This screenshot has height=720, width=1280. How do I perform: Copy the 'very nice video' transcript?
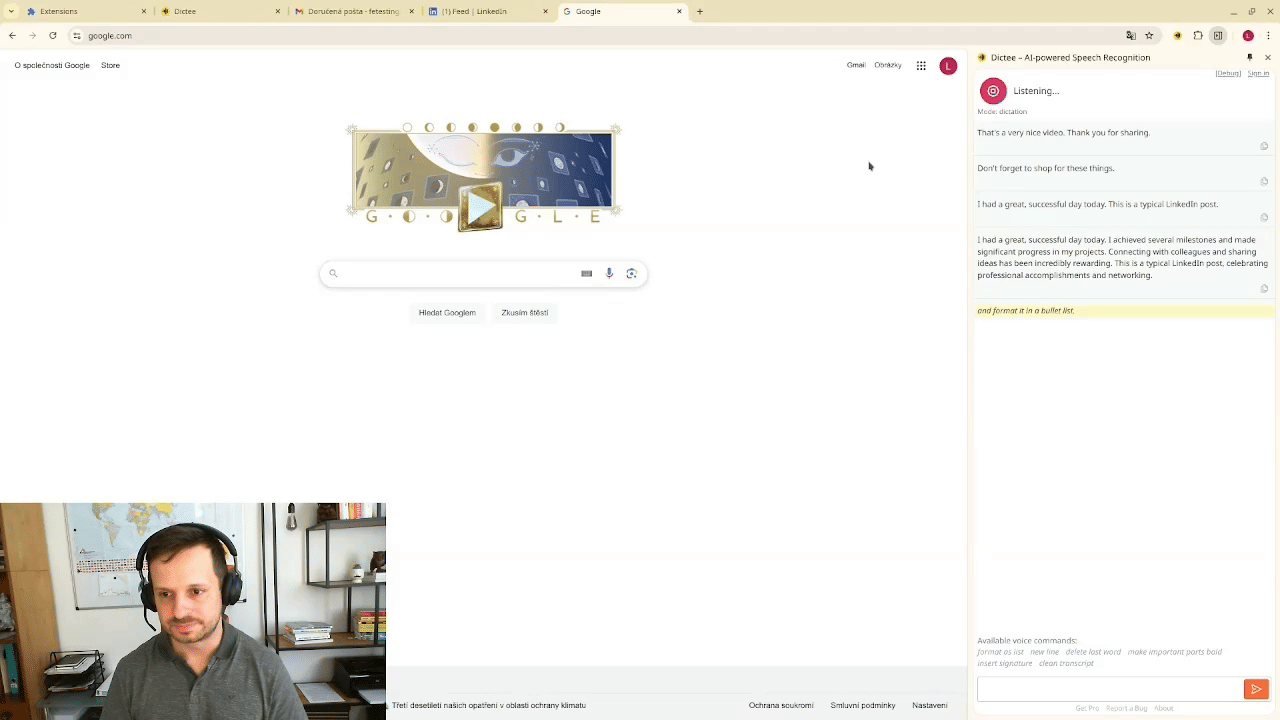point(1264,146)
